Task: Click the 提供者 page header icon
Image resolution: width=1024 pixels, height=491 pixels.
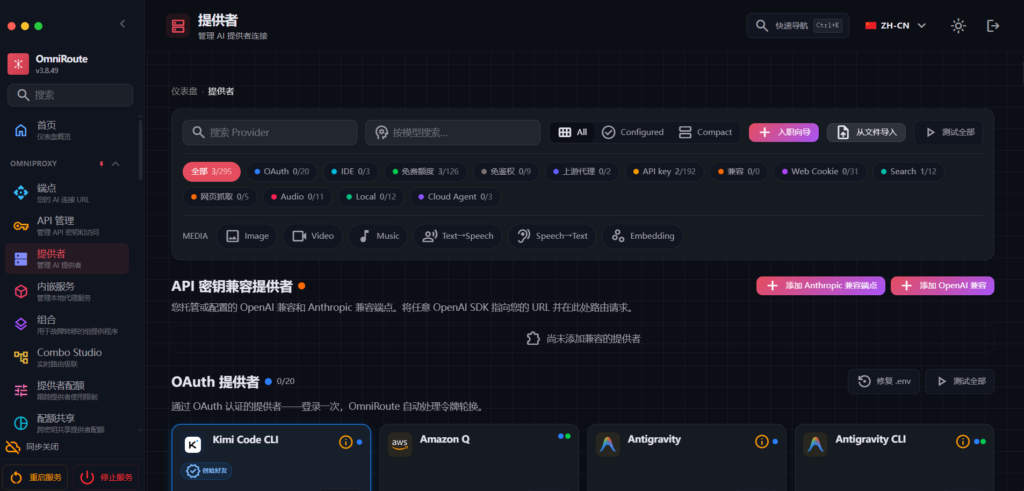Action: tap(178, 25)
